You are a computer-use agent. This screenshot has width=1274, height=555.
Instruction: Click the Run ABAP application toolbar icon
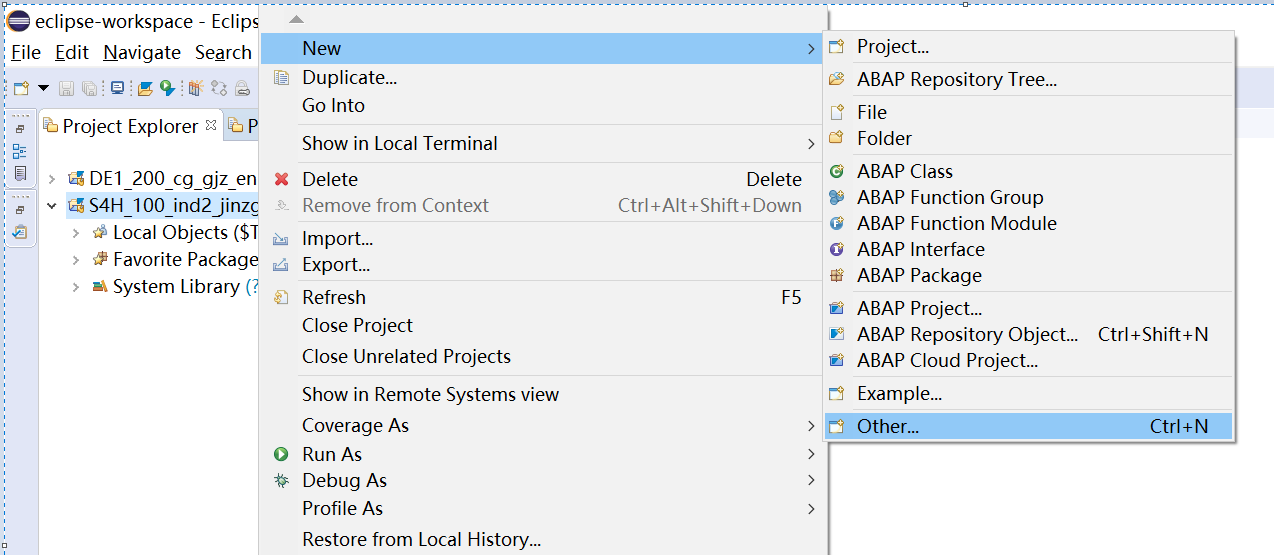pos(167,88)
